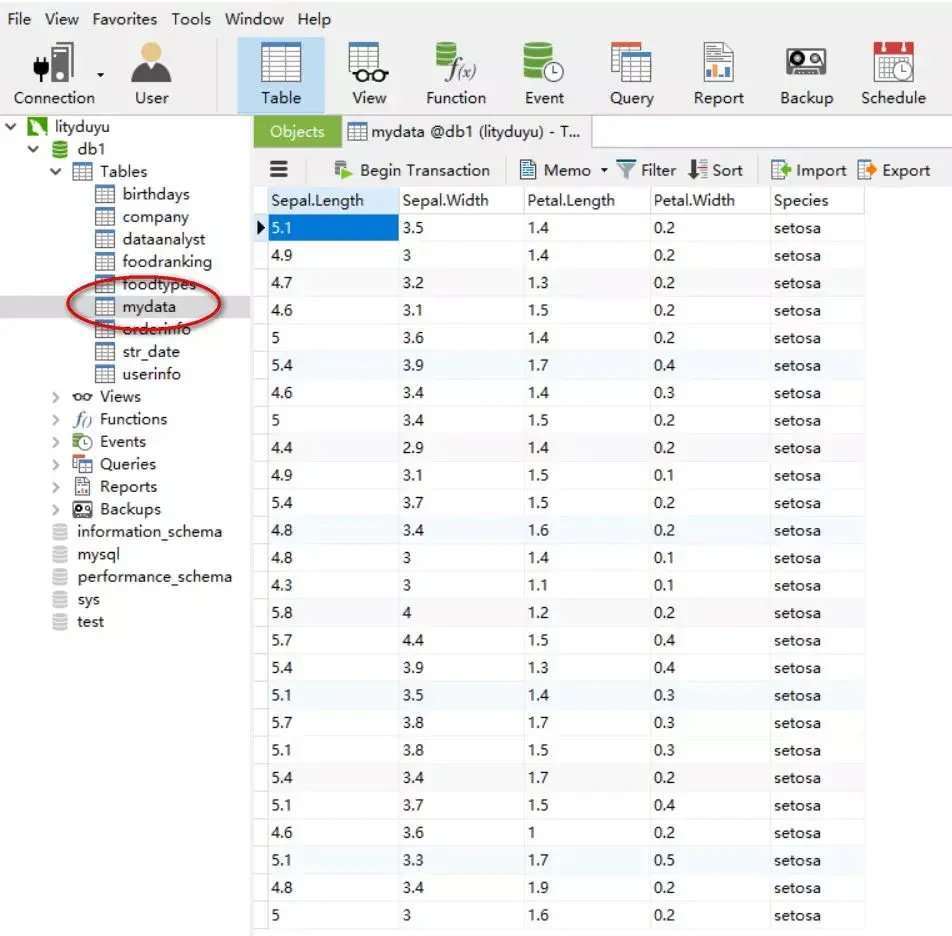Click the Export button
952x936 pixels.
(x=893, y=170)
